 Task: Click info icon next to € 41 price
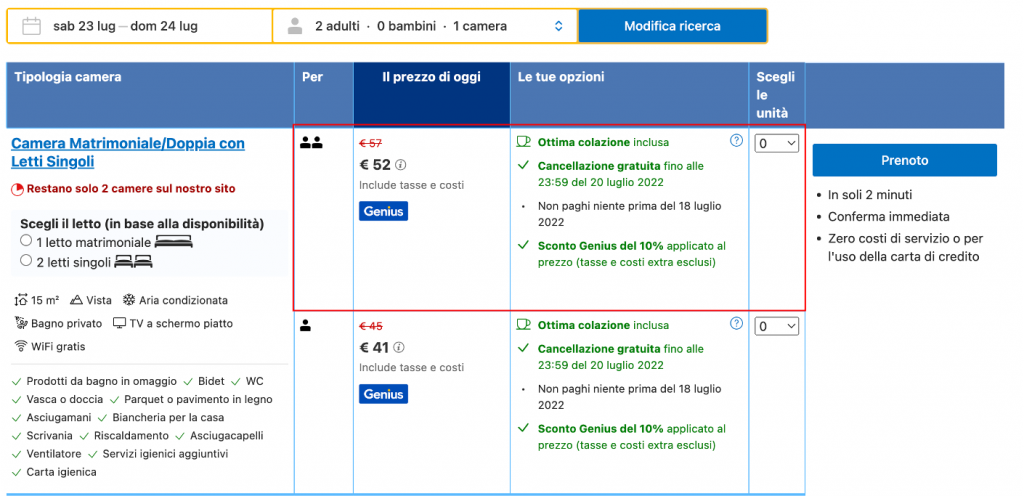click(x=400, y=348)
